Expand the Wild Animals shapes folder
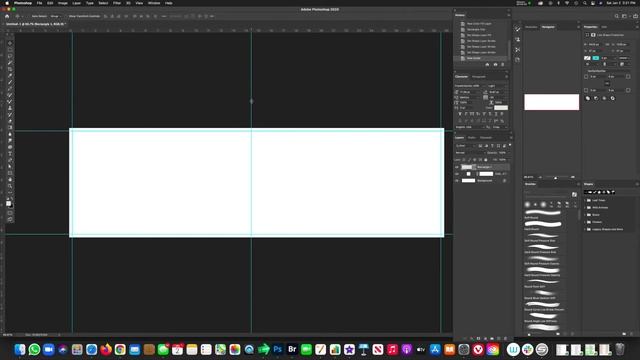Viewport: 640px width, 360px height. click(x=585, y=208)
